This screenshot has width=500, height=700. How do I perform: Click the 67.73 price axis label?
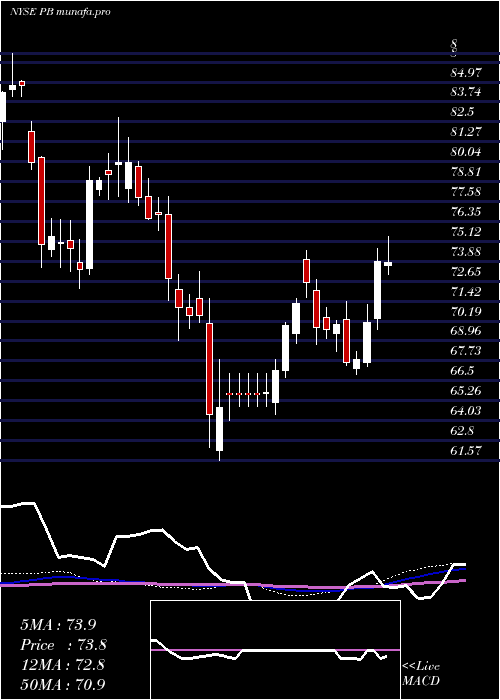point(466,351)
